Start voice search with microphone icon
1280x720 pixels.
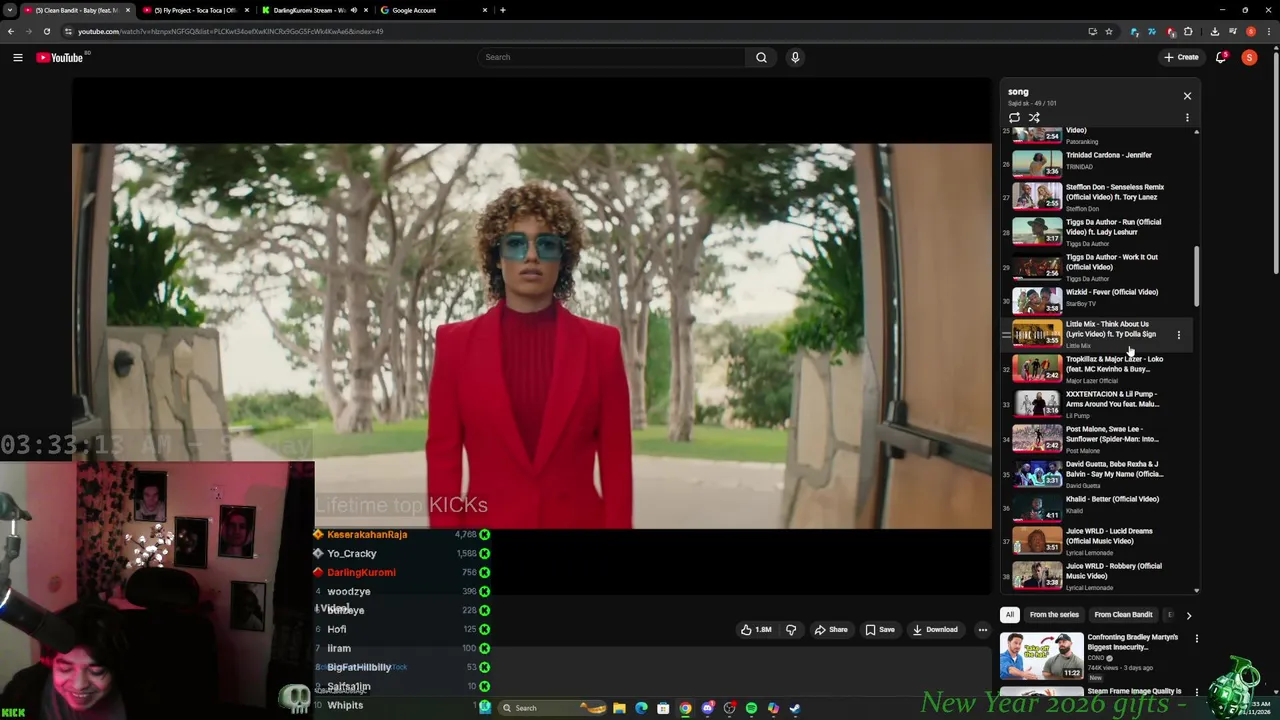795,57
